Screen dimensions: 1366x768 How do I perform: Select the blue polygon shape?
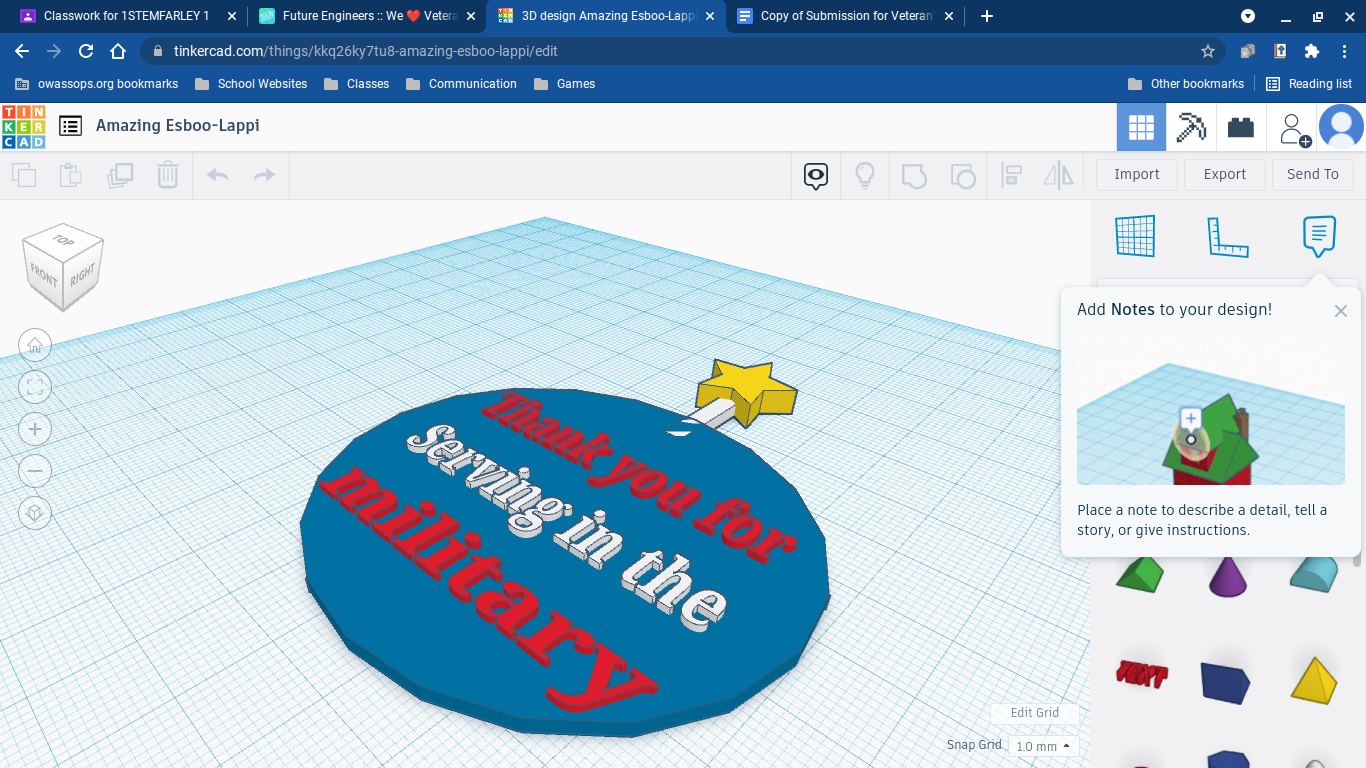[x=1226, y=681]
